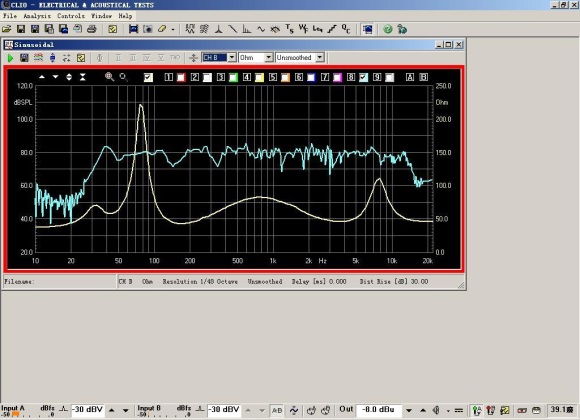The width and height of the screenshot is (580, 420).
Task: Expand the Unsmoothed smoothing dropdown
Action: tap(320, 58)
